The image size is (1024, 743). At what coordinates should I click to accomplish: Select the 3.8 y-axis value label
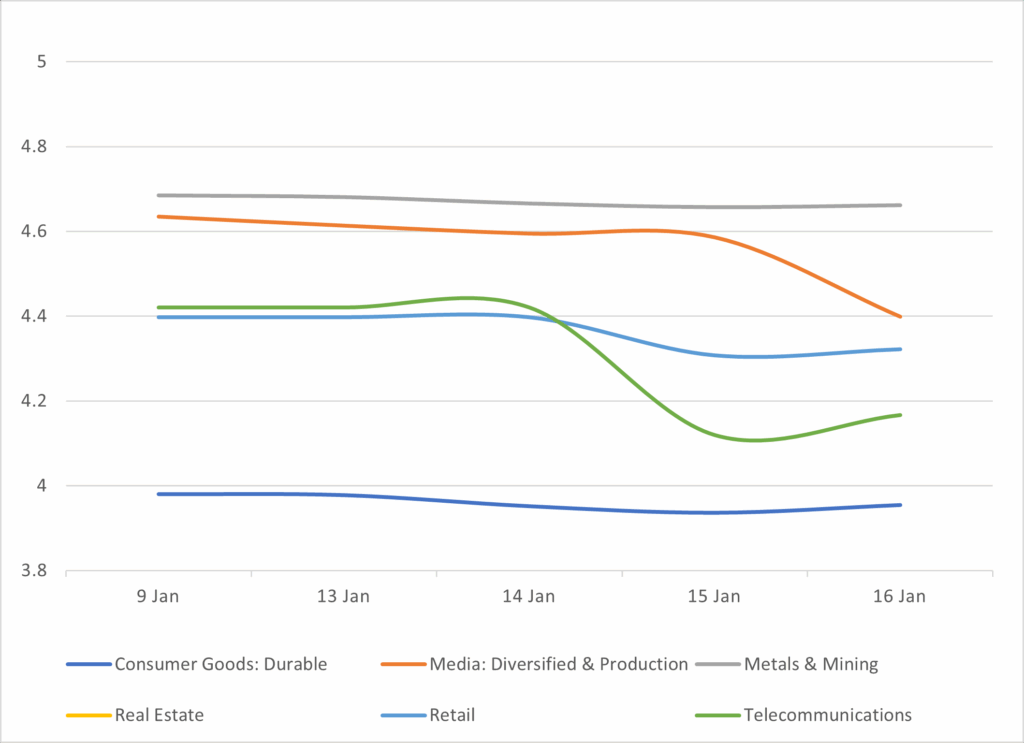(x=35, y=572)
